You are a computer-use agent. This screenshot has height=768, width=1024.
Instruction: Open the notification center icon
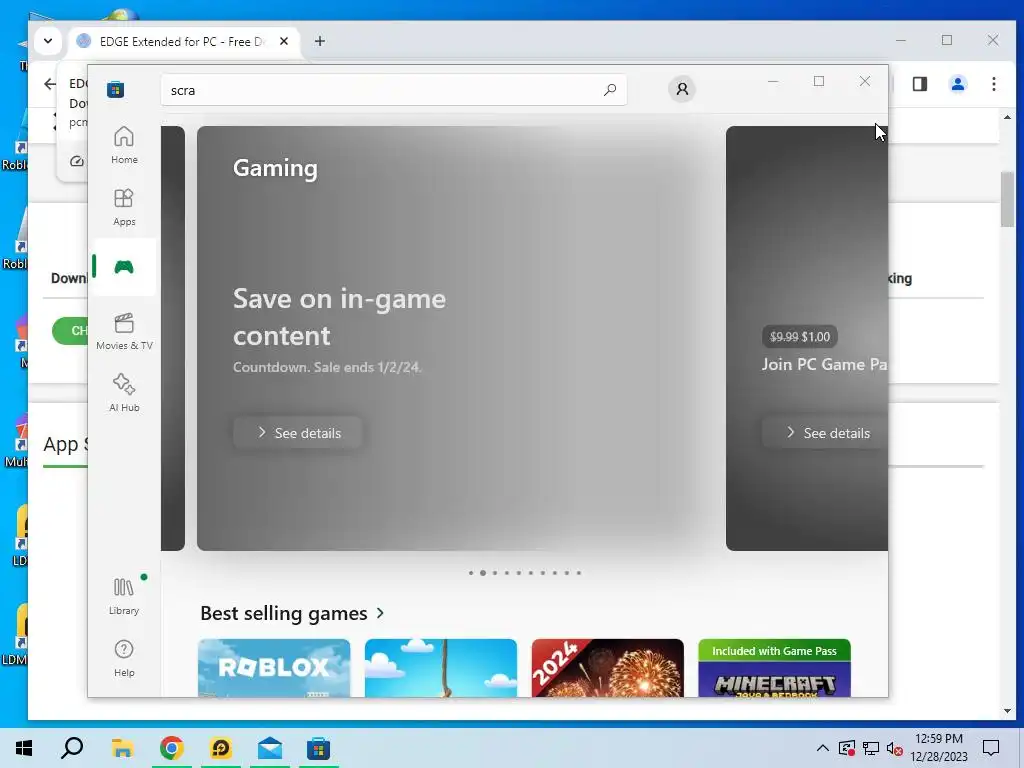pos(991,748)
